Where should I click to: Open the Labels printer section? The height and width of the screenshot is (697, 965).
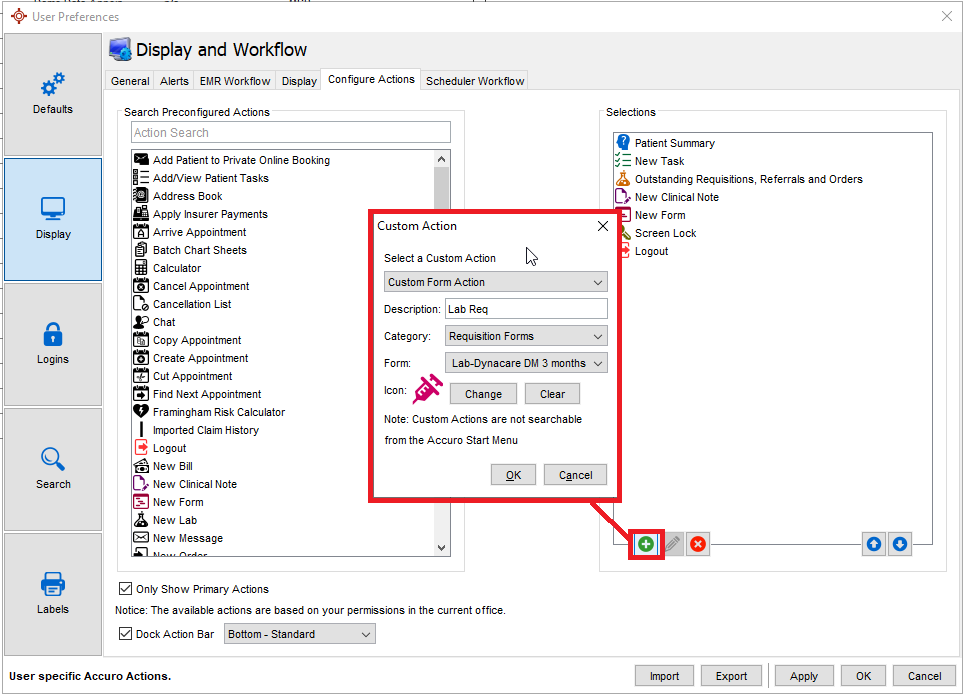(53, 594)
